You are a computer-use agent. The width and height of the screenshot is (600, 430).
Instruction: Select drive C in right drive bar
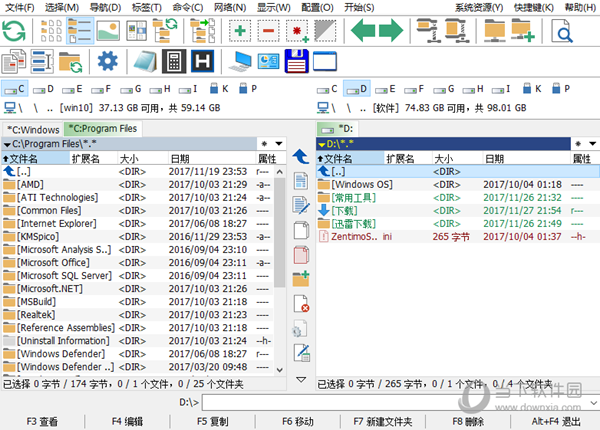tap(327, 89)
